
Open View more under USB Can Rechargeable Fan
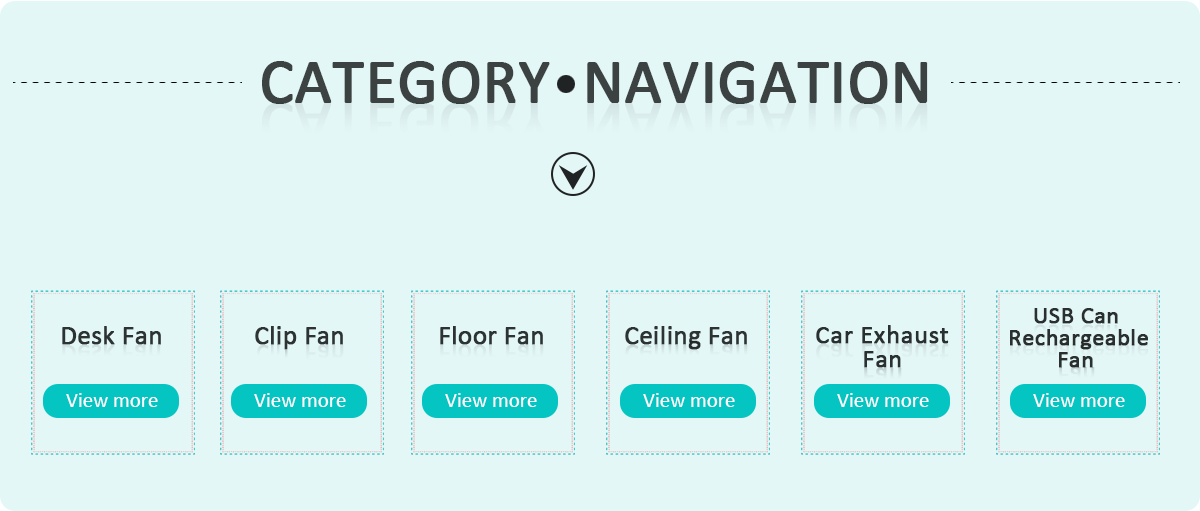pos(1078,401)
